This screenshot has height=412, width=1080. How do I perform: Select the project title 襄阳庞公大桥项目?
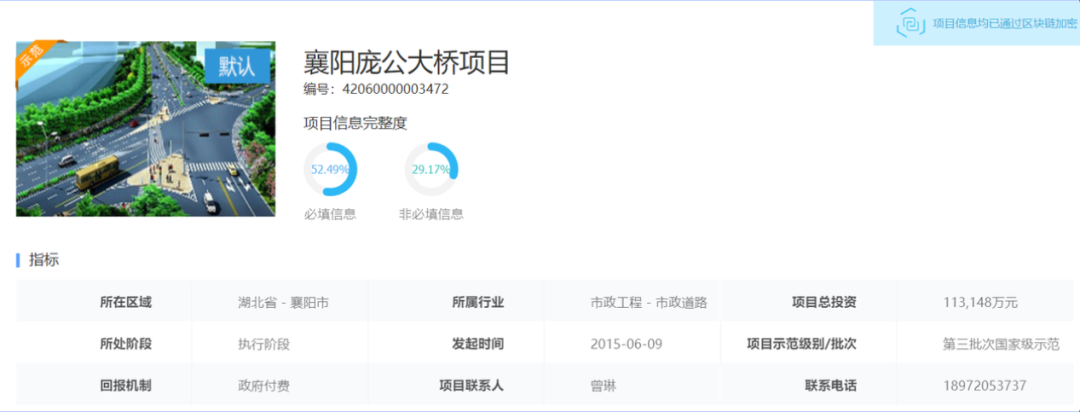pos(406,63)
